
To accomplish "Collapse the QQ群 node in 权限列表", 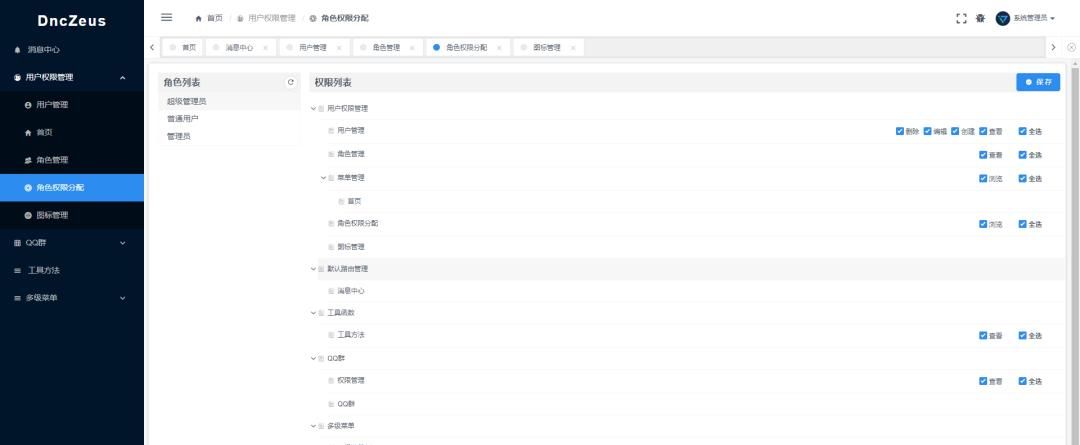I will (x=313, y=358).
